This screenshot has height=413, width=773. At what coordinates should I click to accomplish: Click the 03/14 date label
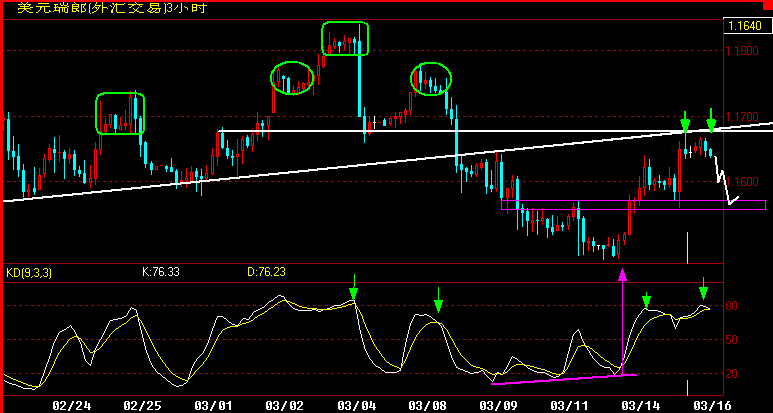[641, 405]
